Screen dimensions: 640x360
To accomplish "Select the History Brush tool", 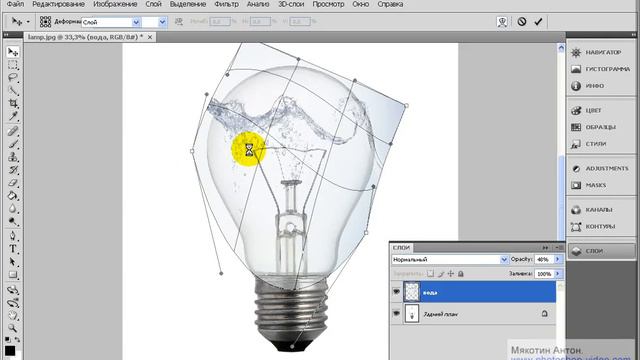I will point(13,170).
